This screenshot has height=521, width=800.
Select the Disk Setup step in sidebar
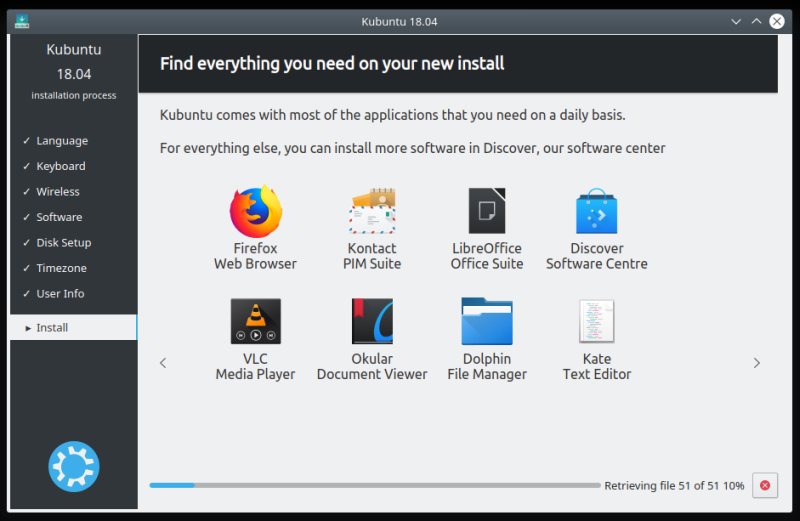(x=63, y=242)
